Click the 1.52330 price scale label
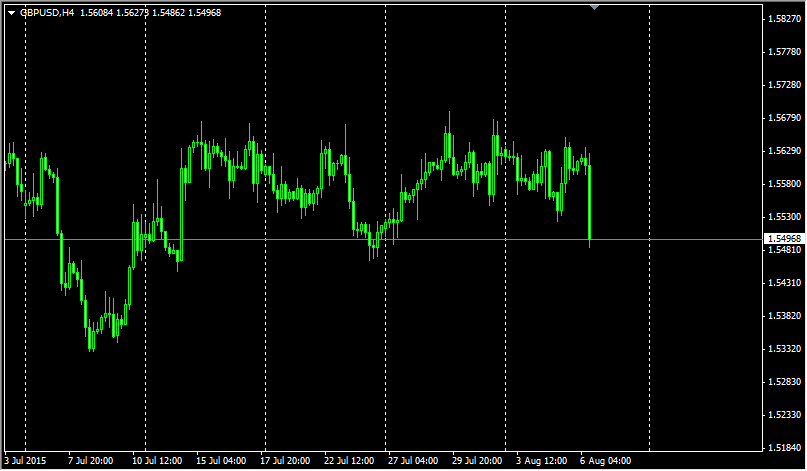Viewport: 807px width, 471px height. tap(784, 414)
